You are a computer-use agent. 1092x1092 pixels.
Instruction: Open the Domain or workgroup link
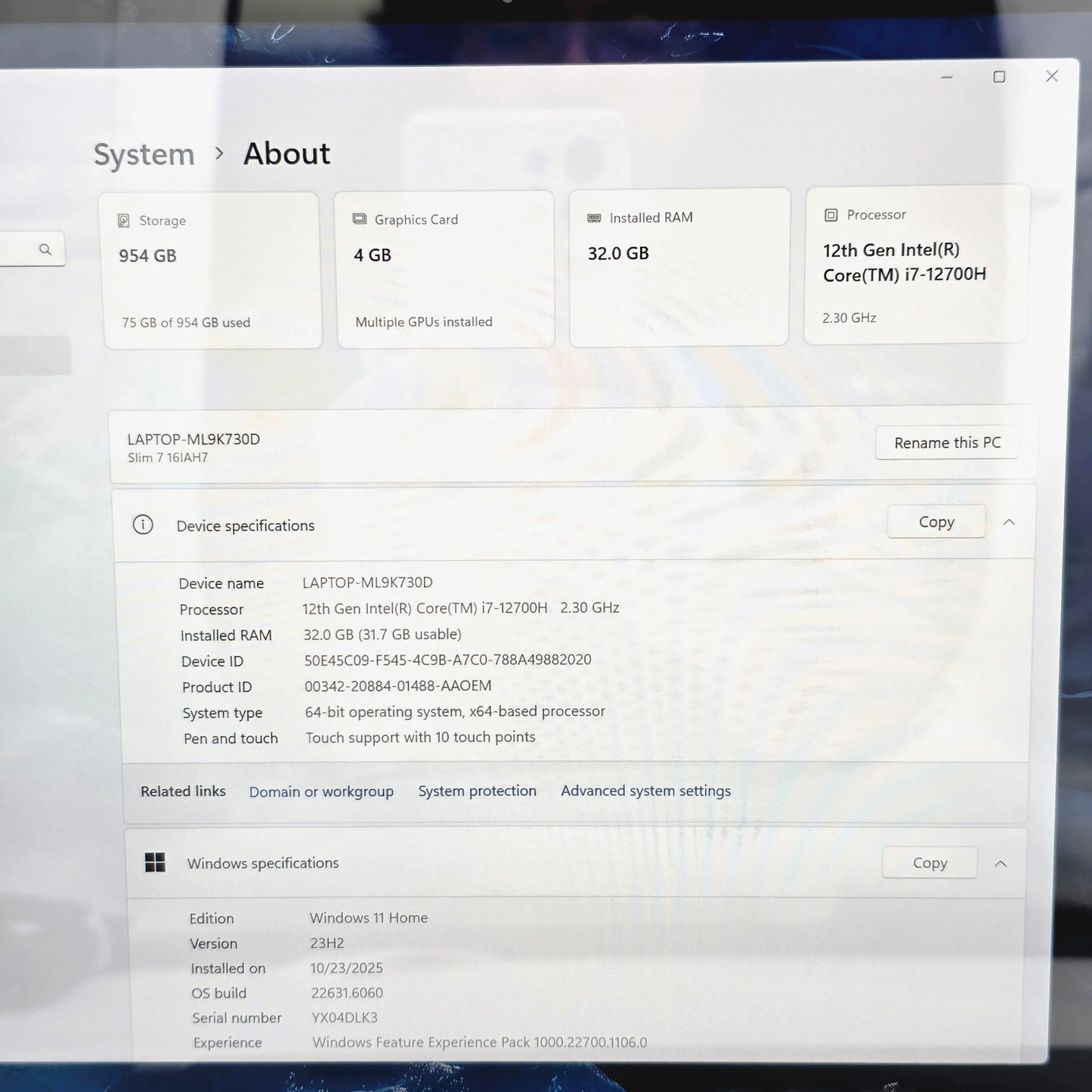click(x=321, y=791)
